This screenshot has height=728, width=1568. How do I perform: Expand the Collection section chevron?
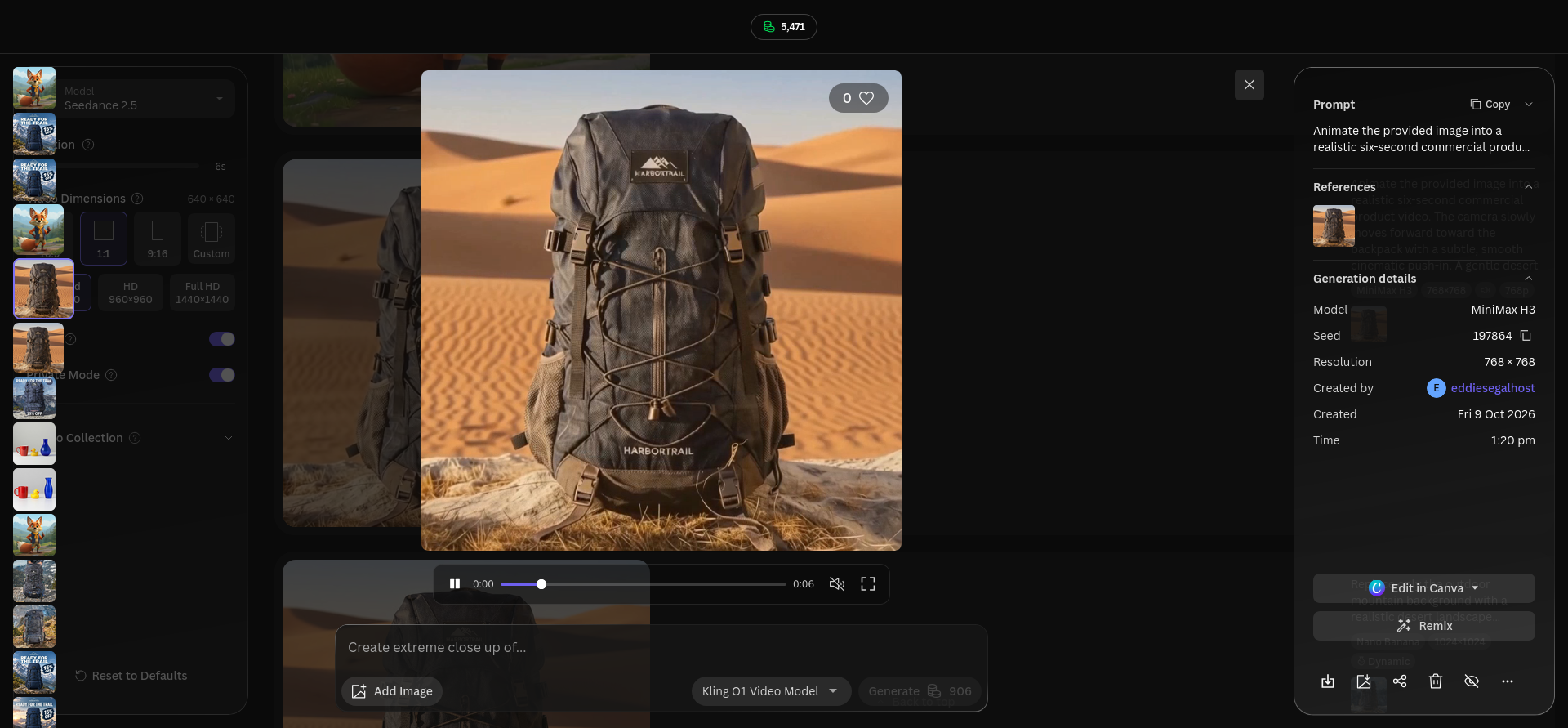(229, 438)
